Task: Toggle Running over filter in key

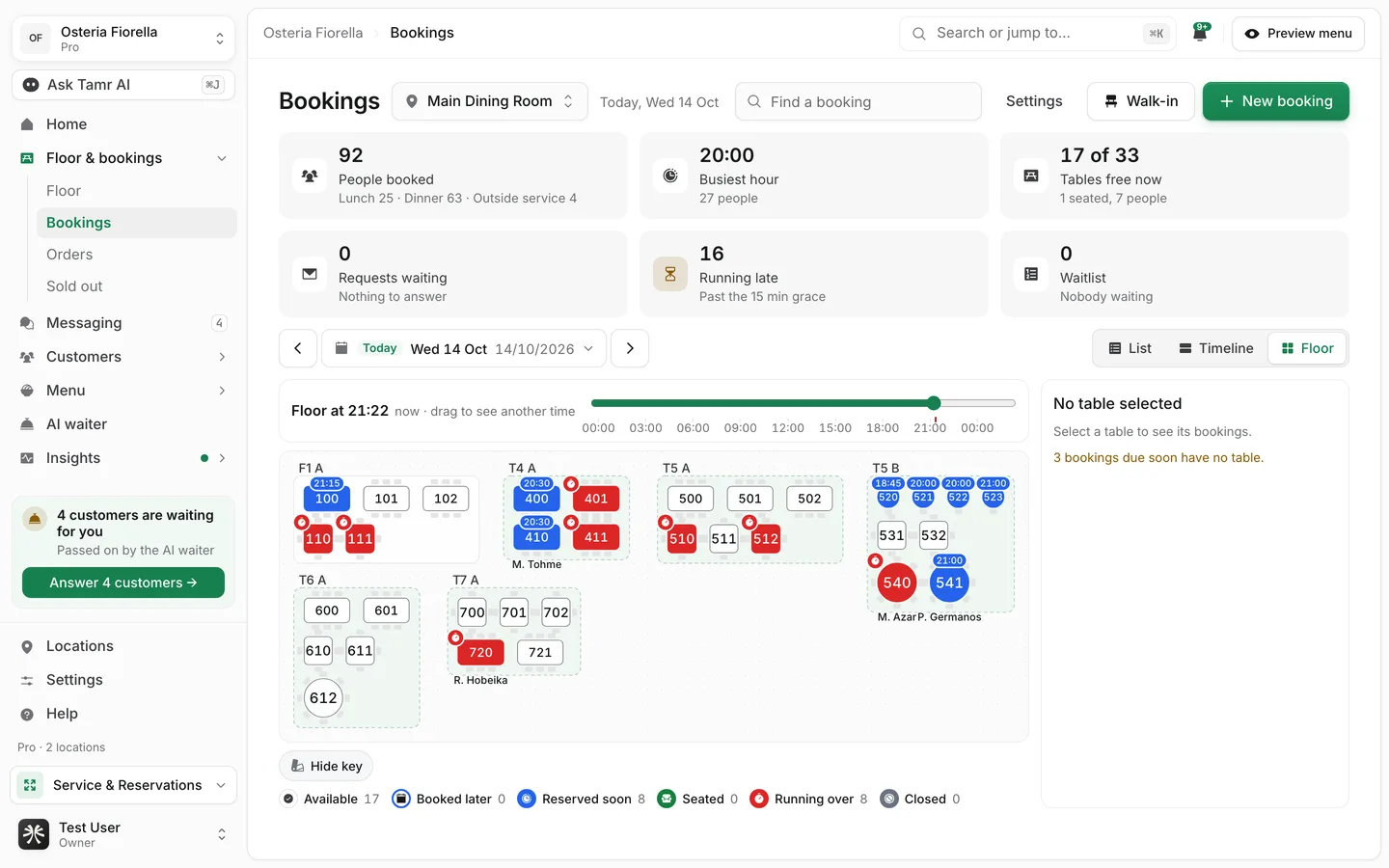Action: [x=808, y=799]
